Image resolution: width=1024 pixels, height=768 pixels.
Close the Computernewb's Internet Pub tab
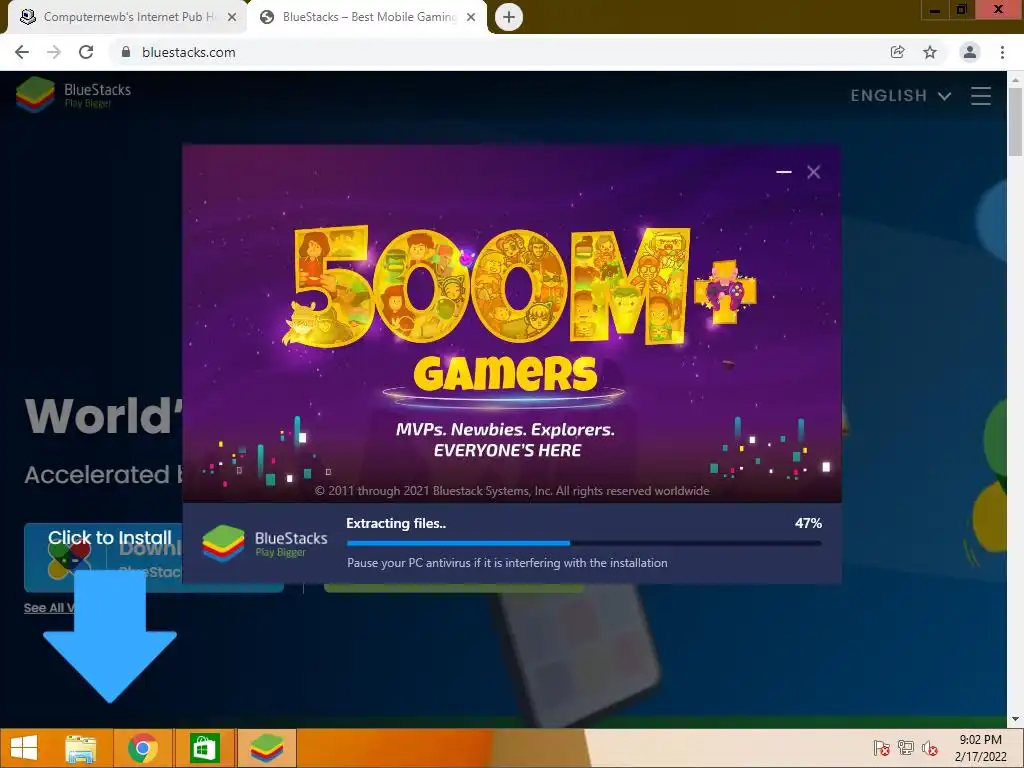(232, 17)
